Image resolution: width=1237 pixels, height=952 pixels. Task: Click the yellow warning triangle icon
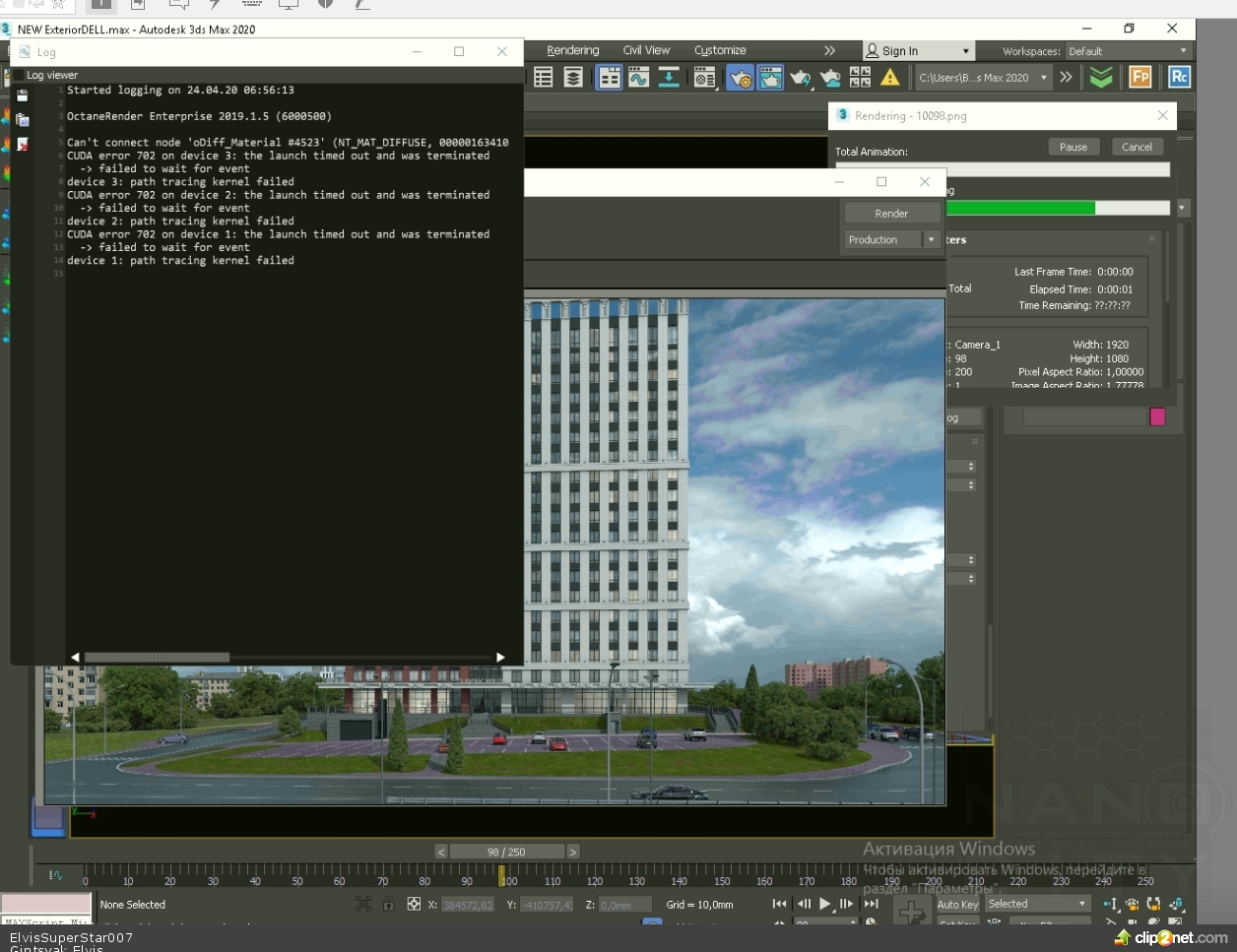[890, 77]
